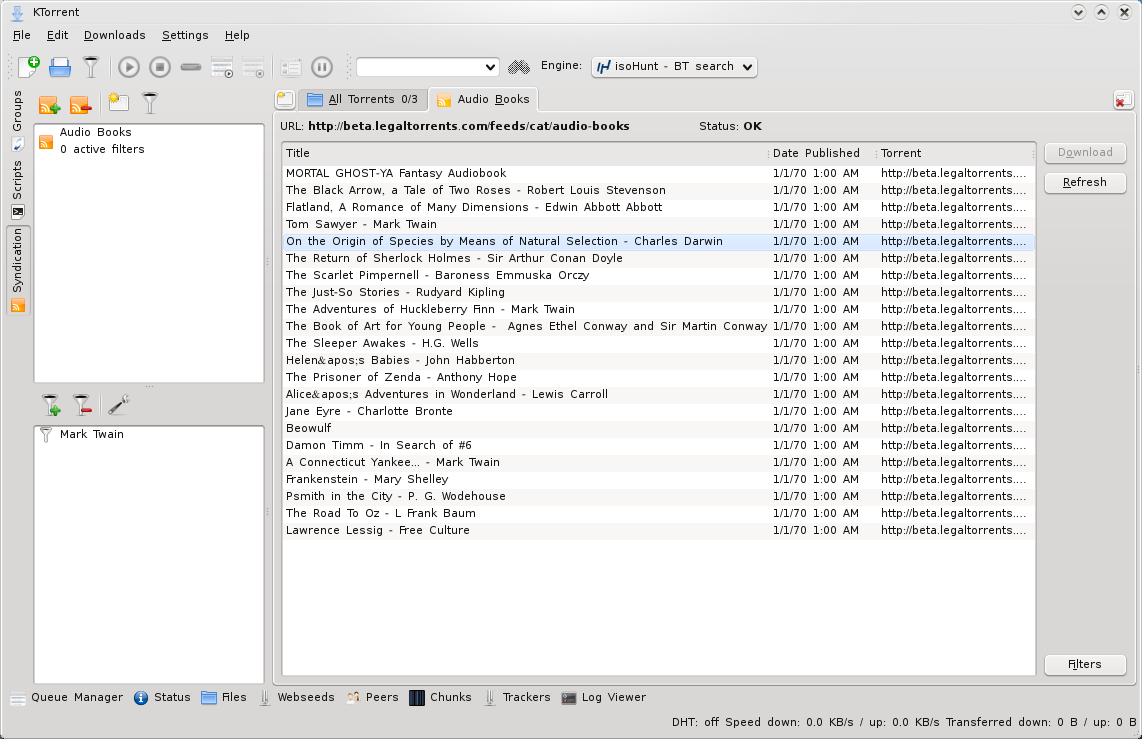Start the torrent with the play button
The height and width of the screenshot is (739, 1142).
pos(129,67)
